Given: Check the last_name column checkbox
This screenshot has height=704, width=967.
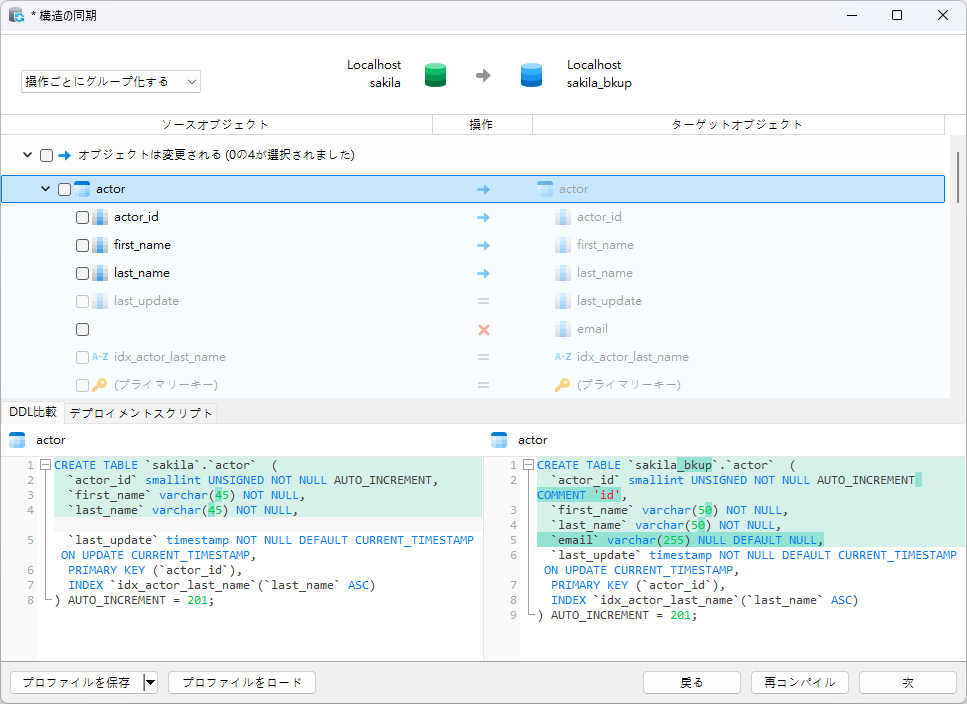Looking at the screenshot, I should (x=82, y=273).
